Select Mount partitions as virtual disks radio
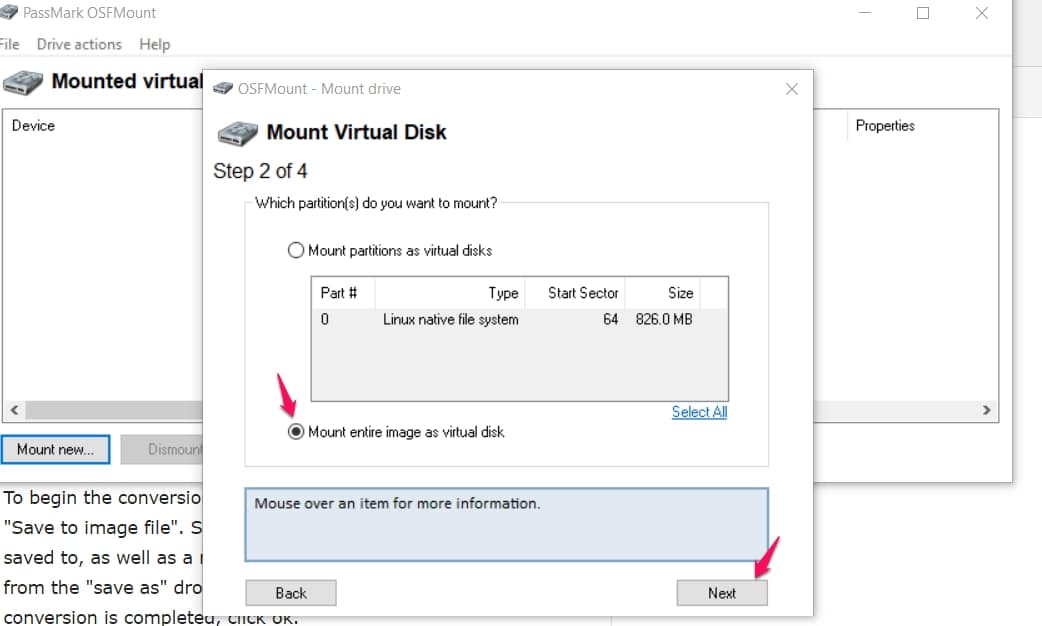Viewport: 1042px width, 626px height. point(296,251)
